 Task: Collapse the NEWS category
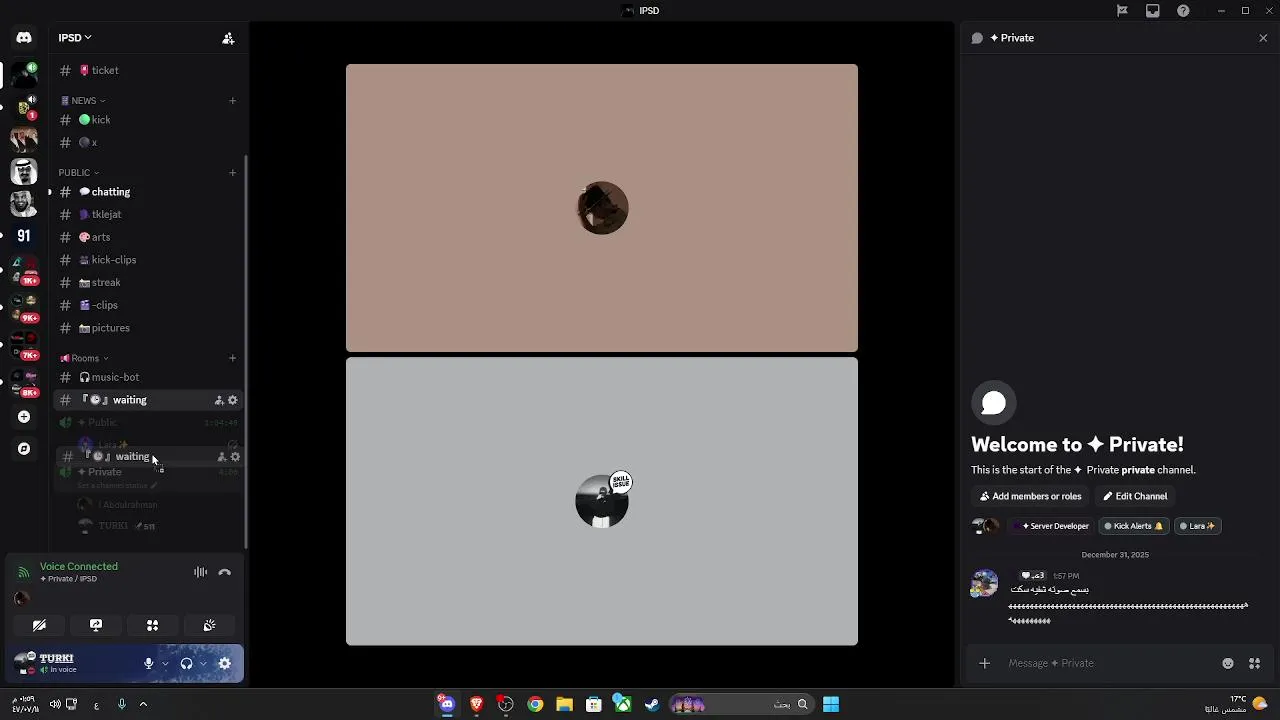tap(83, 100)
